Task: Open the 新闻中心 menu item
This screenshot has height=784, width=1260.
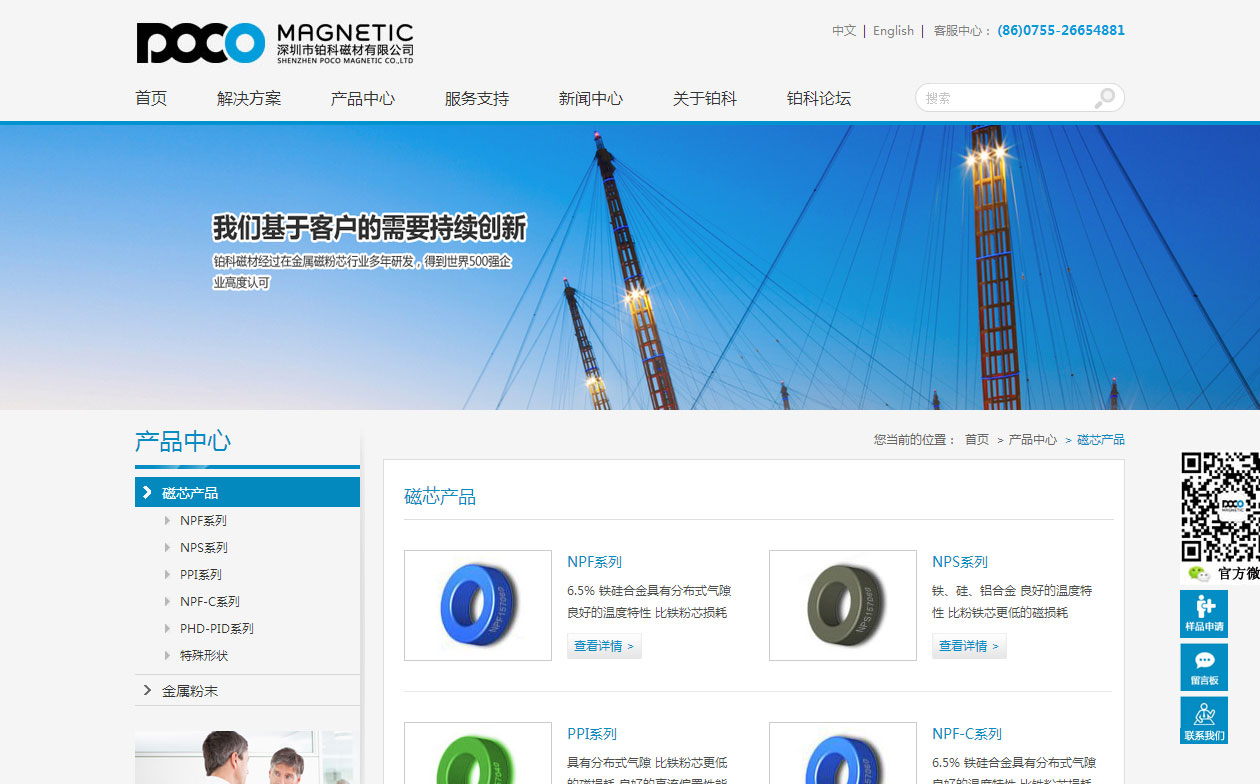Action: click(x=591, y=98)
